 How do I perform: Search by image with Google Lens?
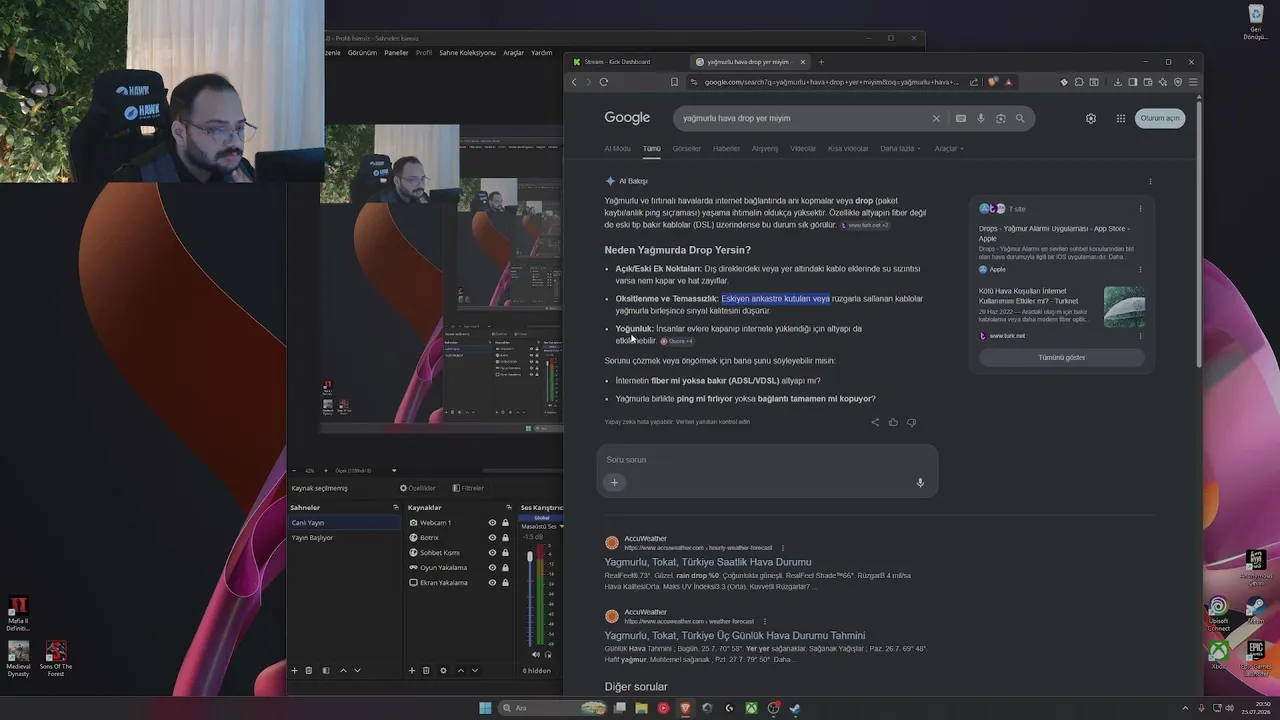pos(1001,118)
